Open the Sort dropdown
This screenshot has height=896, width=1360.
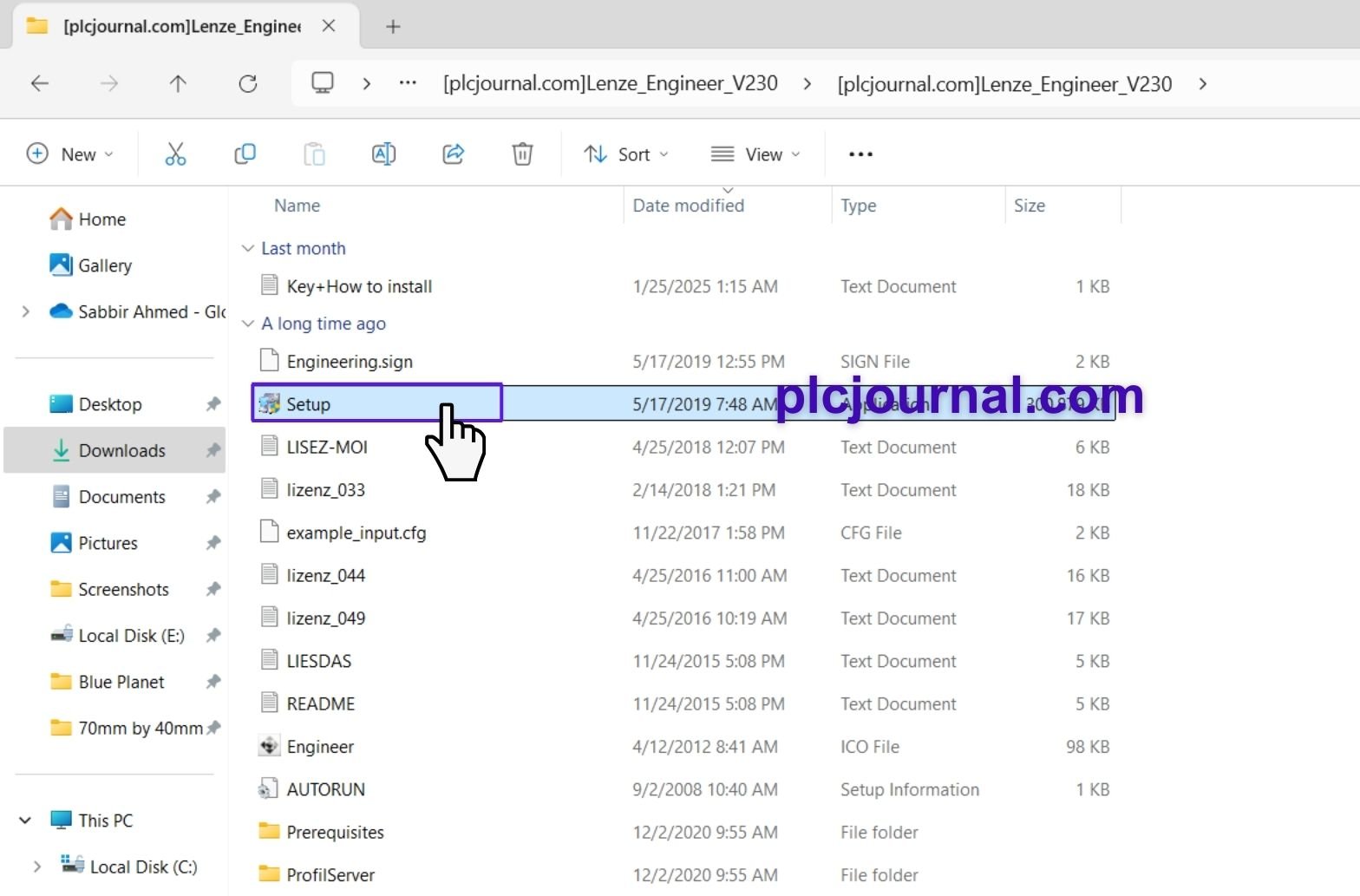pos(626,154)
